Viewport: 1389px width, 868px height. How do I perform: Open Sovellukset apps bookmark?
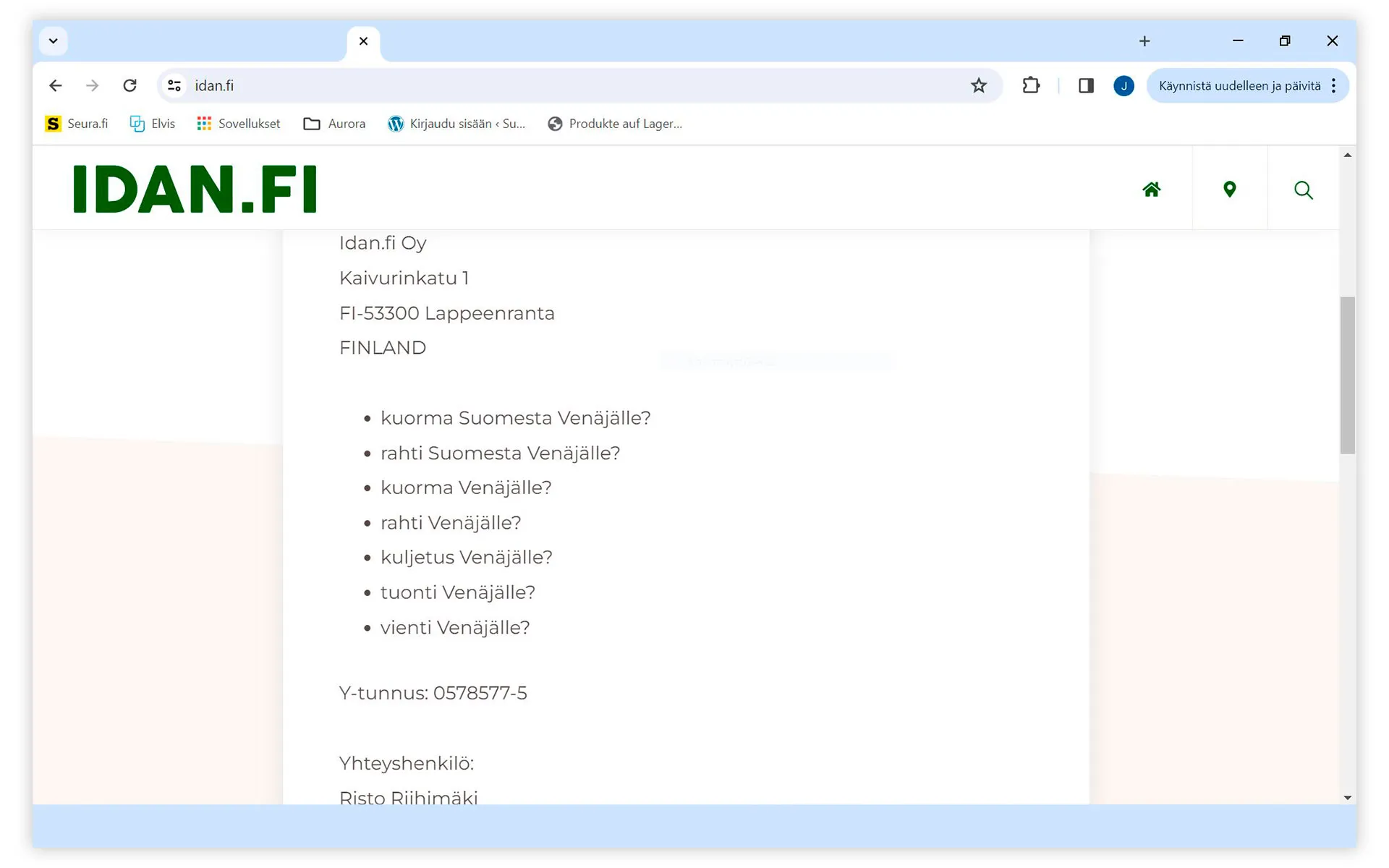[238, 124]
